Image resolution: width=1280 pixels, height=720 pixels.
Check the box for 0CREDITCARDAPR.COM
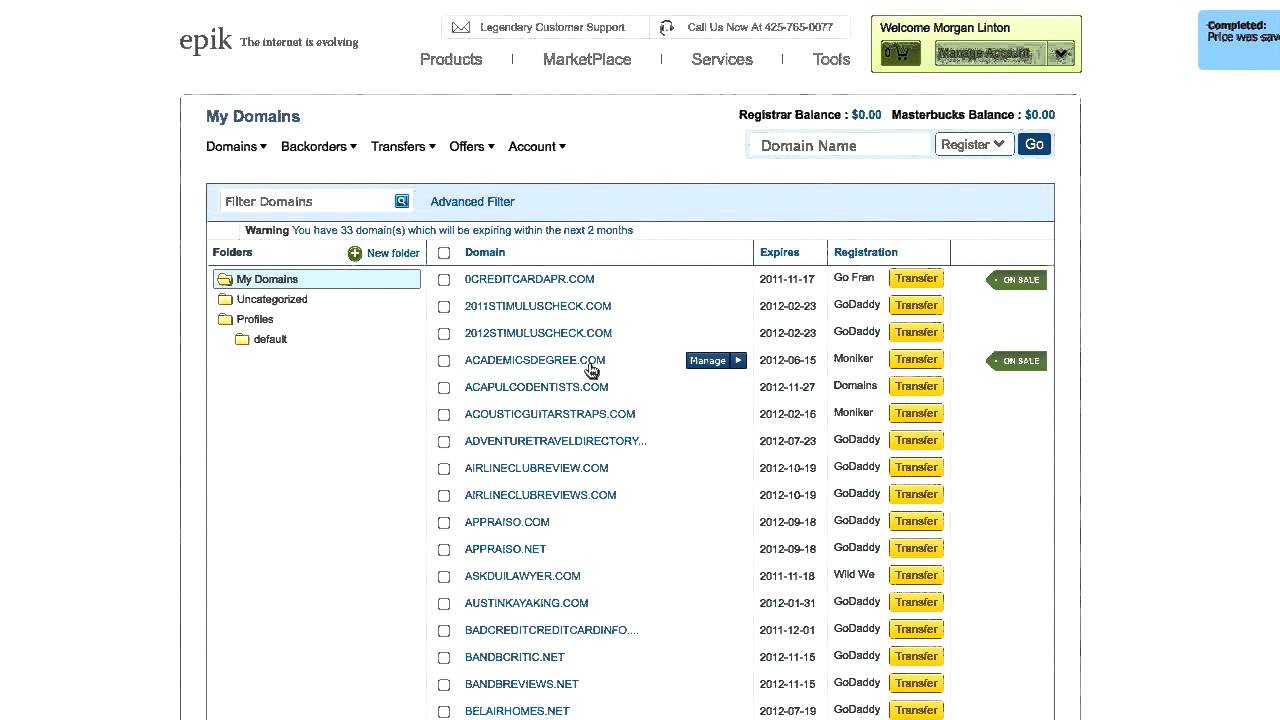(x=444, y=280)
